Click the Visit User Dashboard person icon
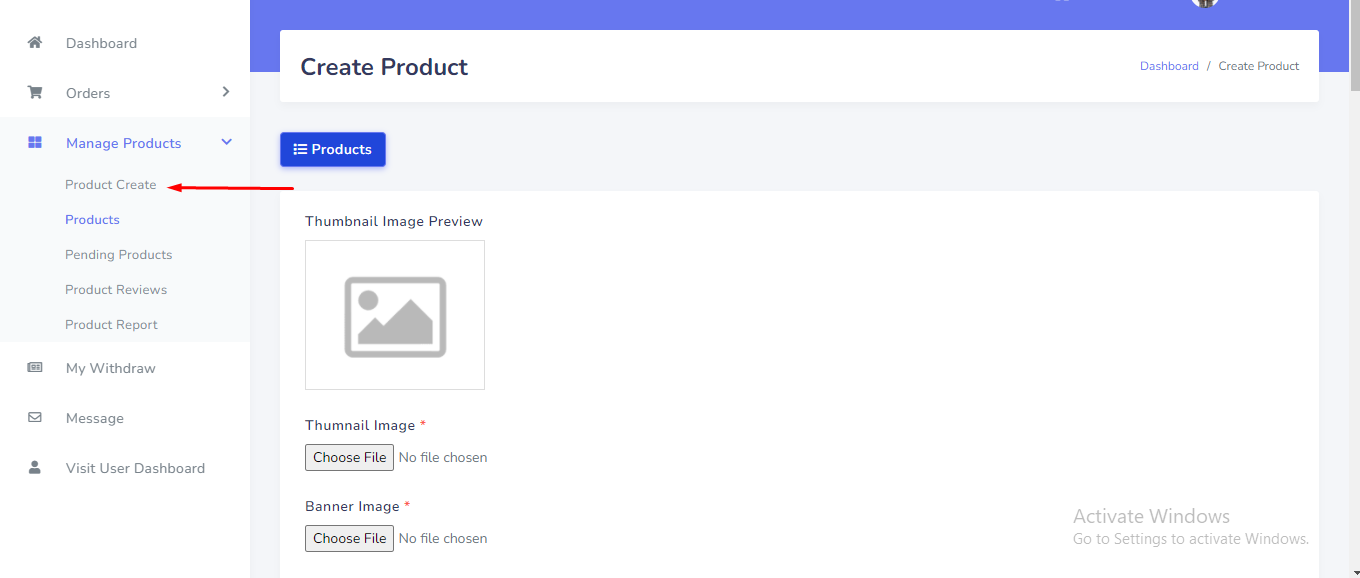1360x578 pixels. click(x=35, y=468)
